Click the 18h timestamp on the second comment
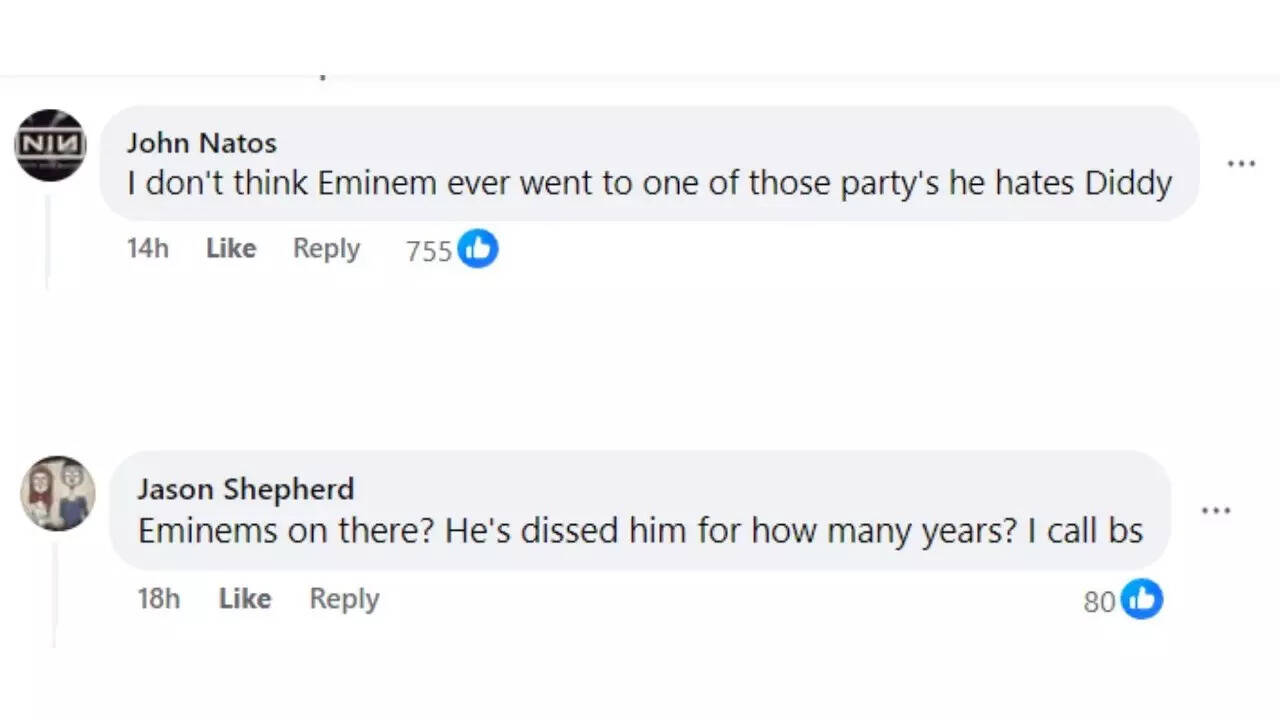Screen dimensions: 1280x720 (x=159, y=599)
